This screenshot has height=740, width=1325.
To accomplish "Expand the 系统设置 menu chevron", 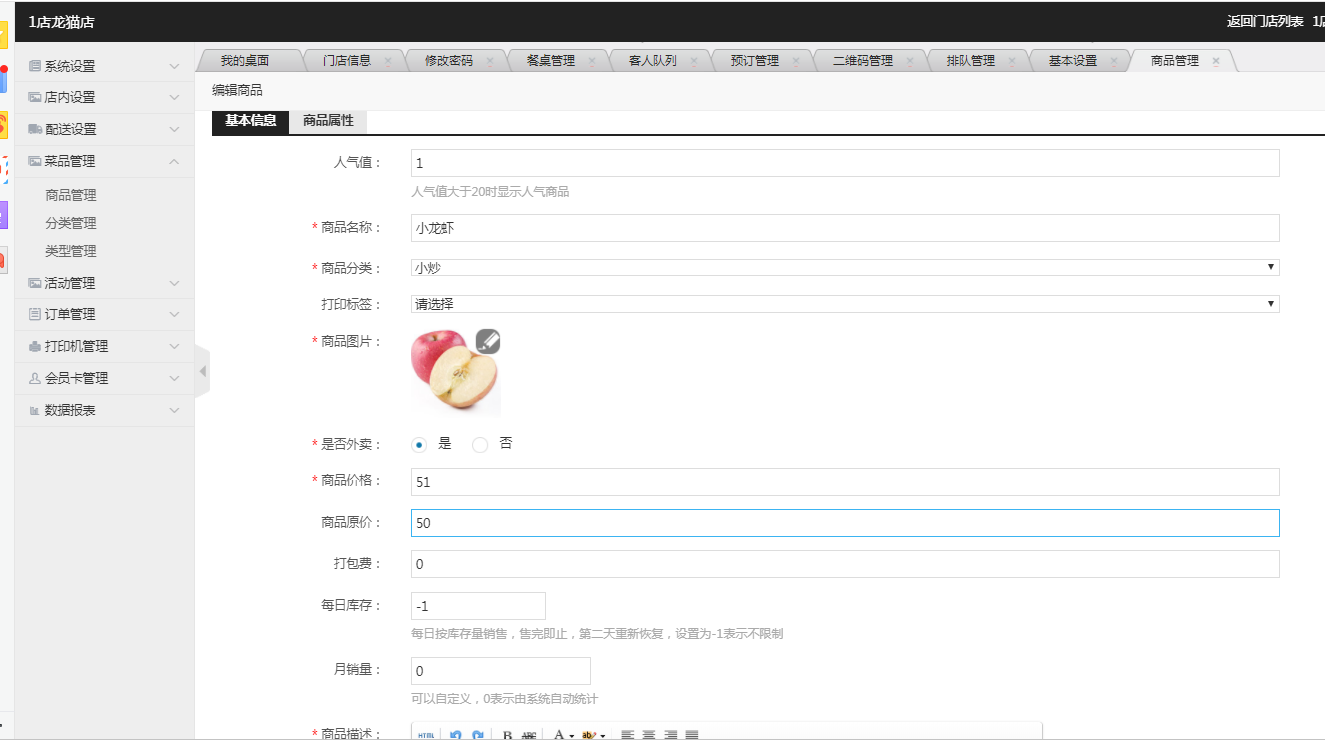I will click(174, 66).
